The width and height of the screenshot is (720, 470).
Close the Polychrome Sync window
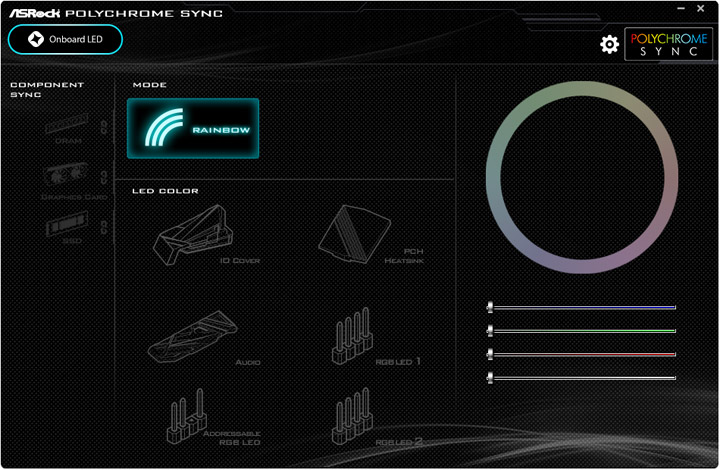click(x=701, y=8)
